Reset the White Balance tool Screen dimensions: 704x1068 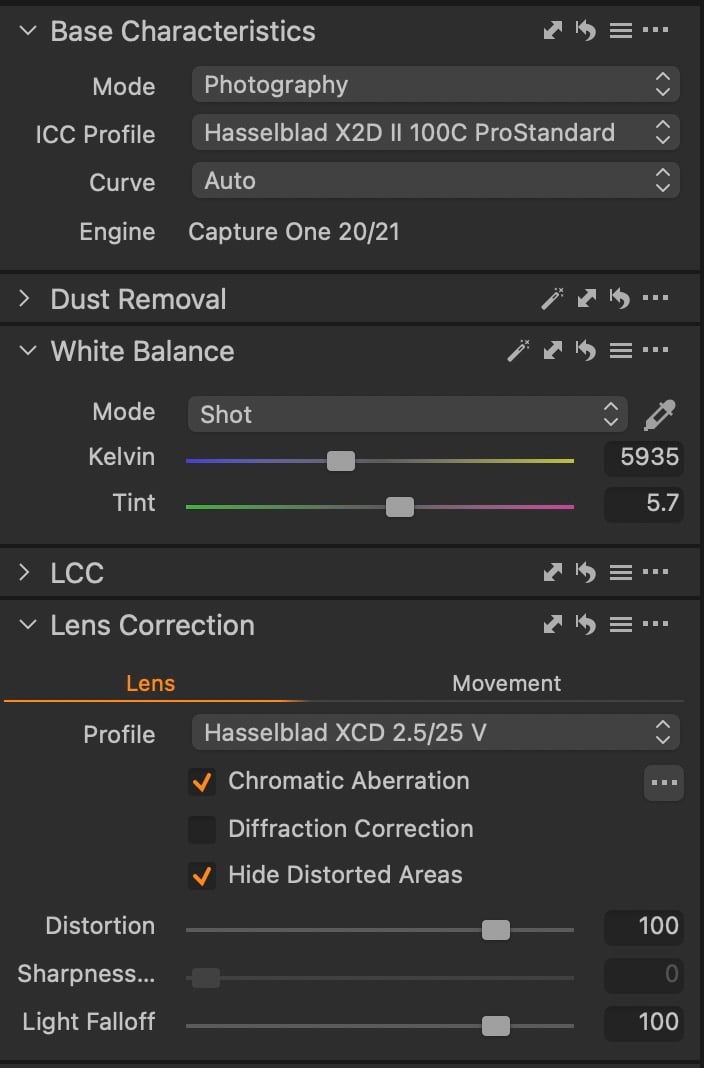click(586, 350)
